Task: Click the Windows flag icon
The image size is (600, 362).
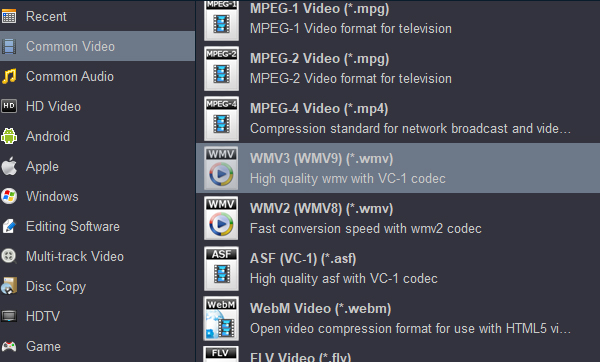Action: pos(9,196)
